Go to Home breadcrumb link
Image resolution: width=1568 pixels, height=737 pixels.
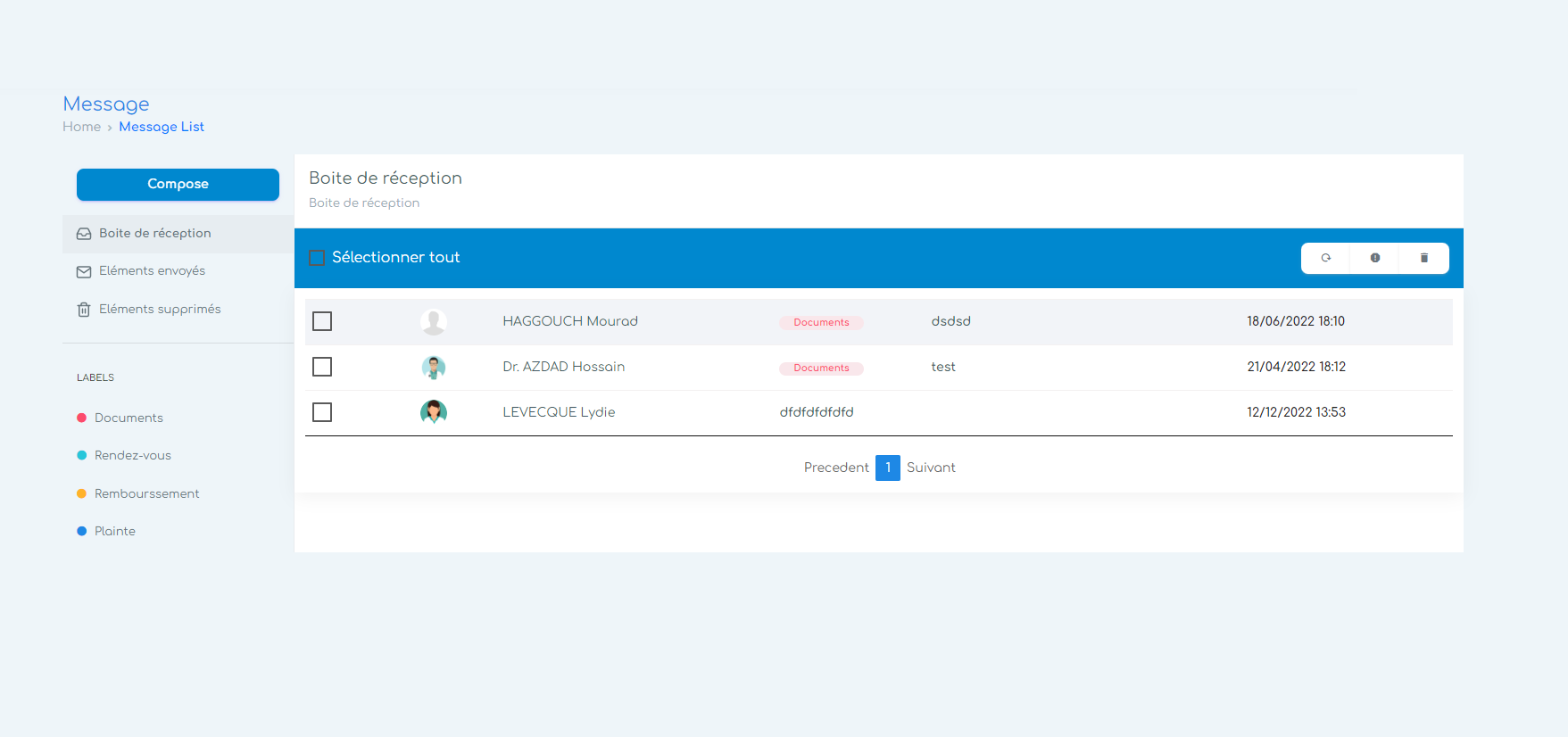pyautogui.click(x=81, y=127)
